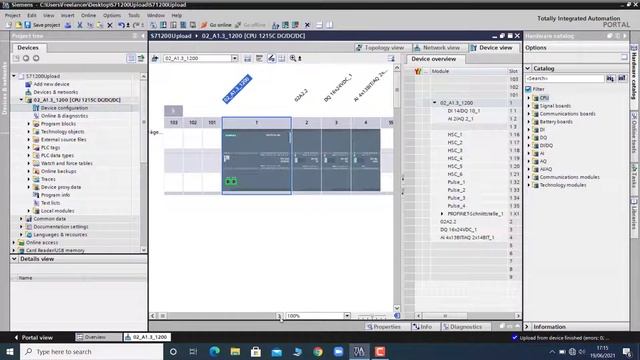Open the Options menu
Image resolution: width=640 pixels, height=360 pixels.
(x=112, y=15)
